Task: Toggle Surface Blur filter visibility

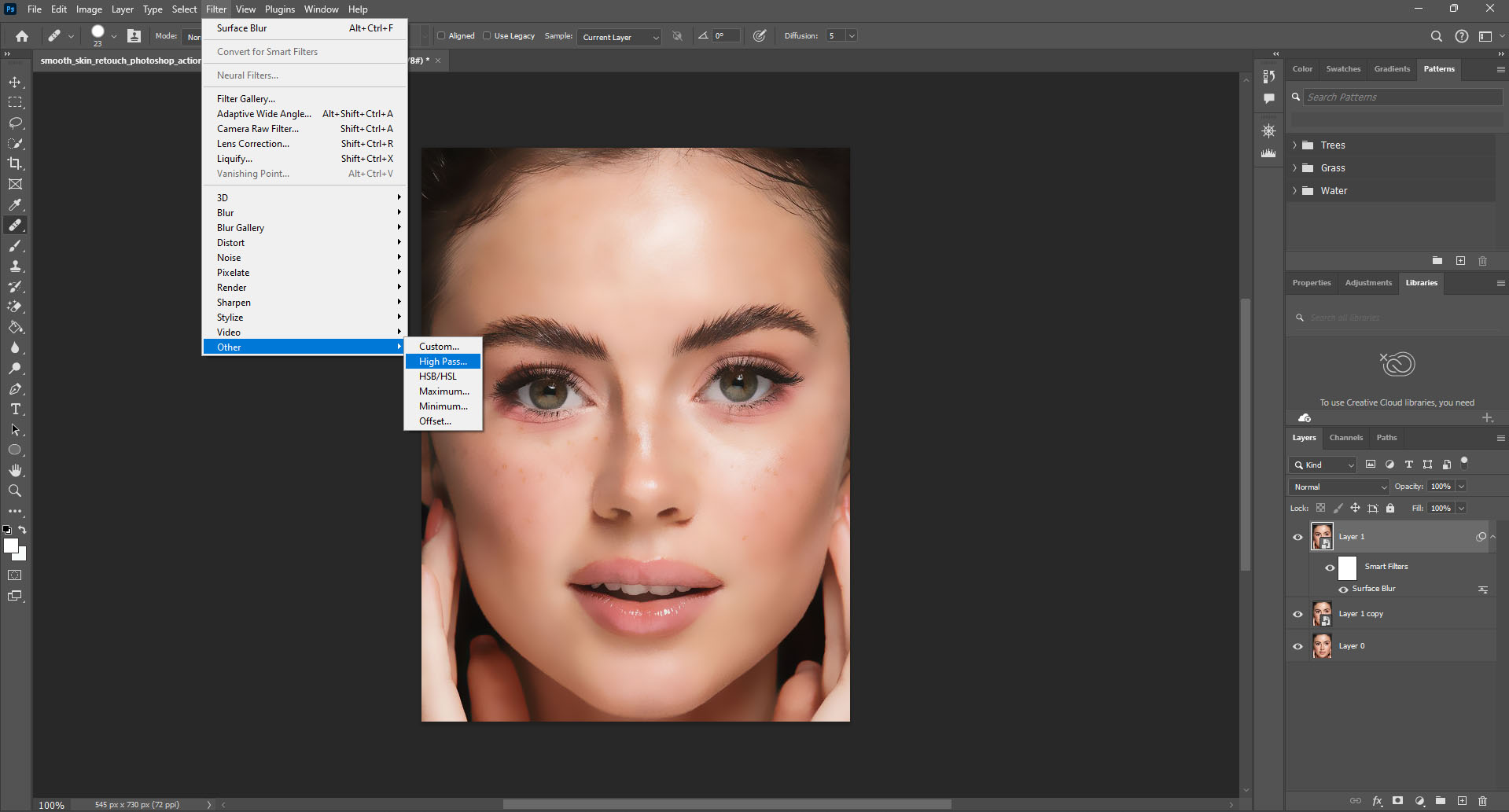Action: tap(1343, 589)
